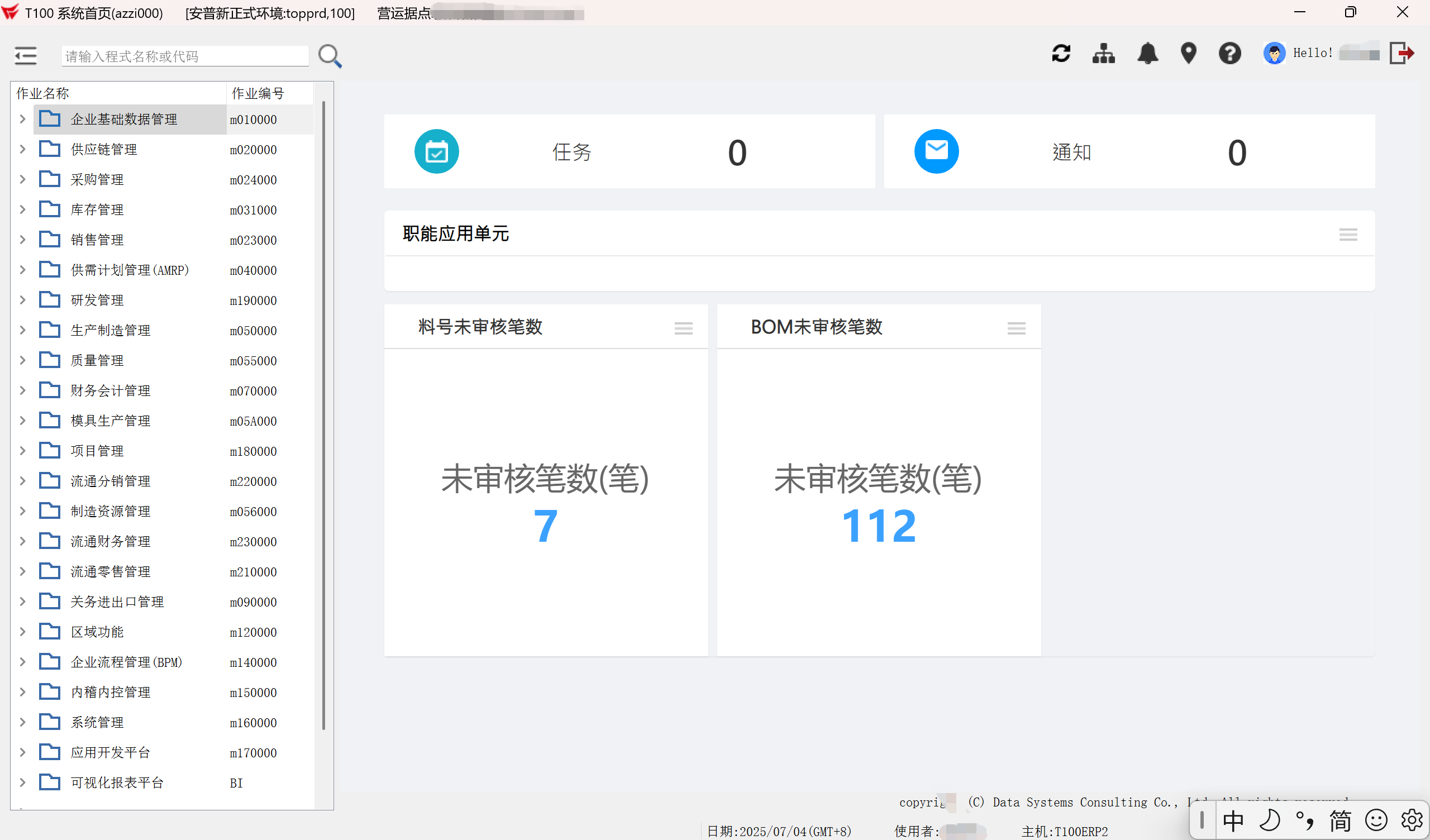Screen dimensions: 1430x840
Task: Click the location pin icon
Action: tap(1189, 53)
